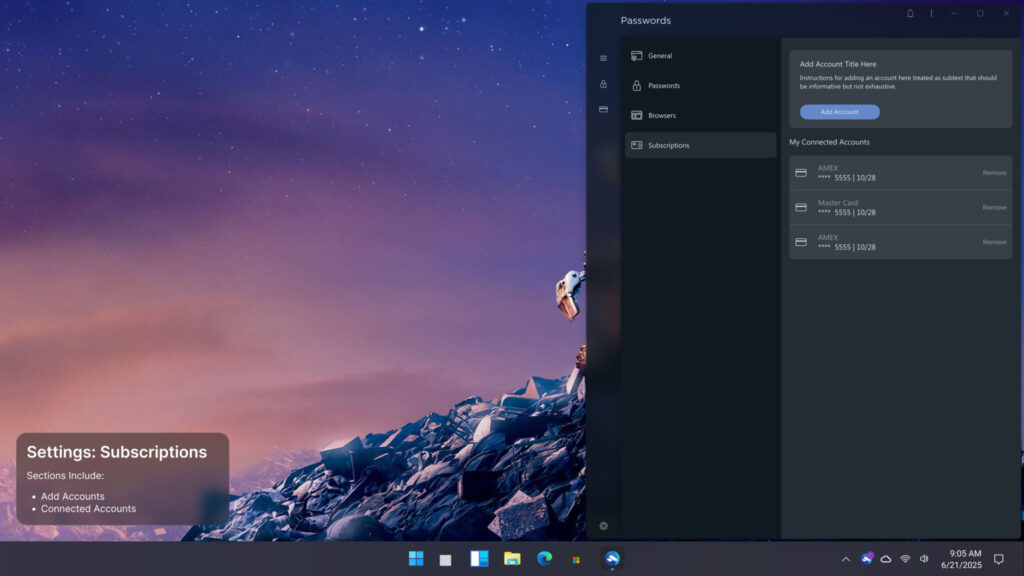Open the three-dot menu in the title bar
Screen dimensions: 1024x576
pyautogui.click(x=932, y=13)
